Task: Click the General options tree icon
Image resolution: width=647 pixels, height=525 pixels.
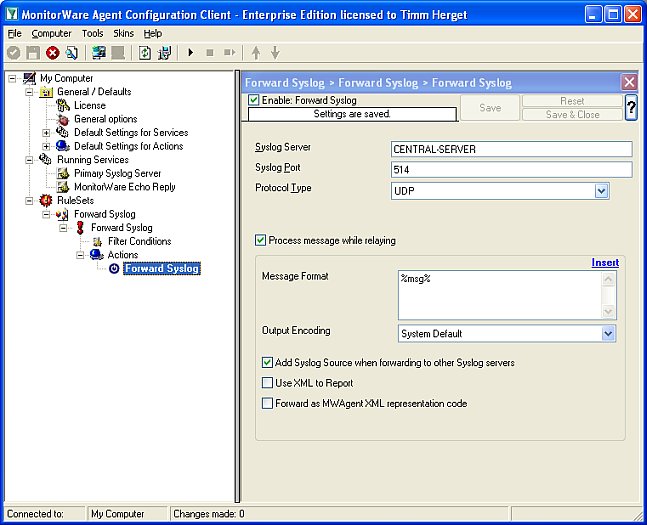Action: click(x=63, y=119)
